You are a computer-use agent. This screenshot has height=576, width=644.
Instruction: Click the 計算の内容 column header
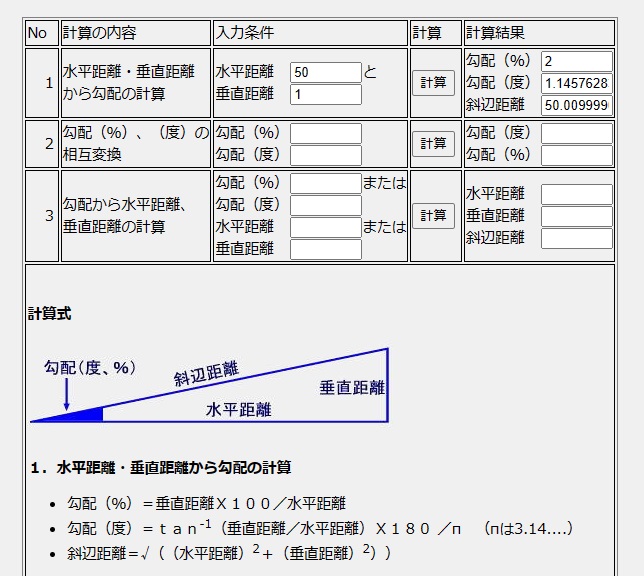[x=136, y=33]
